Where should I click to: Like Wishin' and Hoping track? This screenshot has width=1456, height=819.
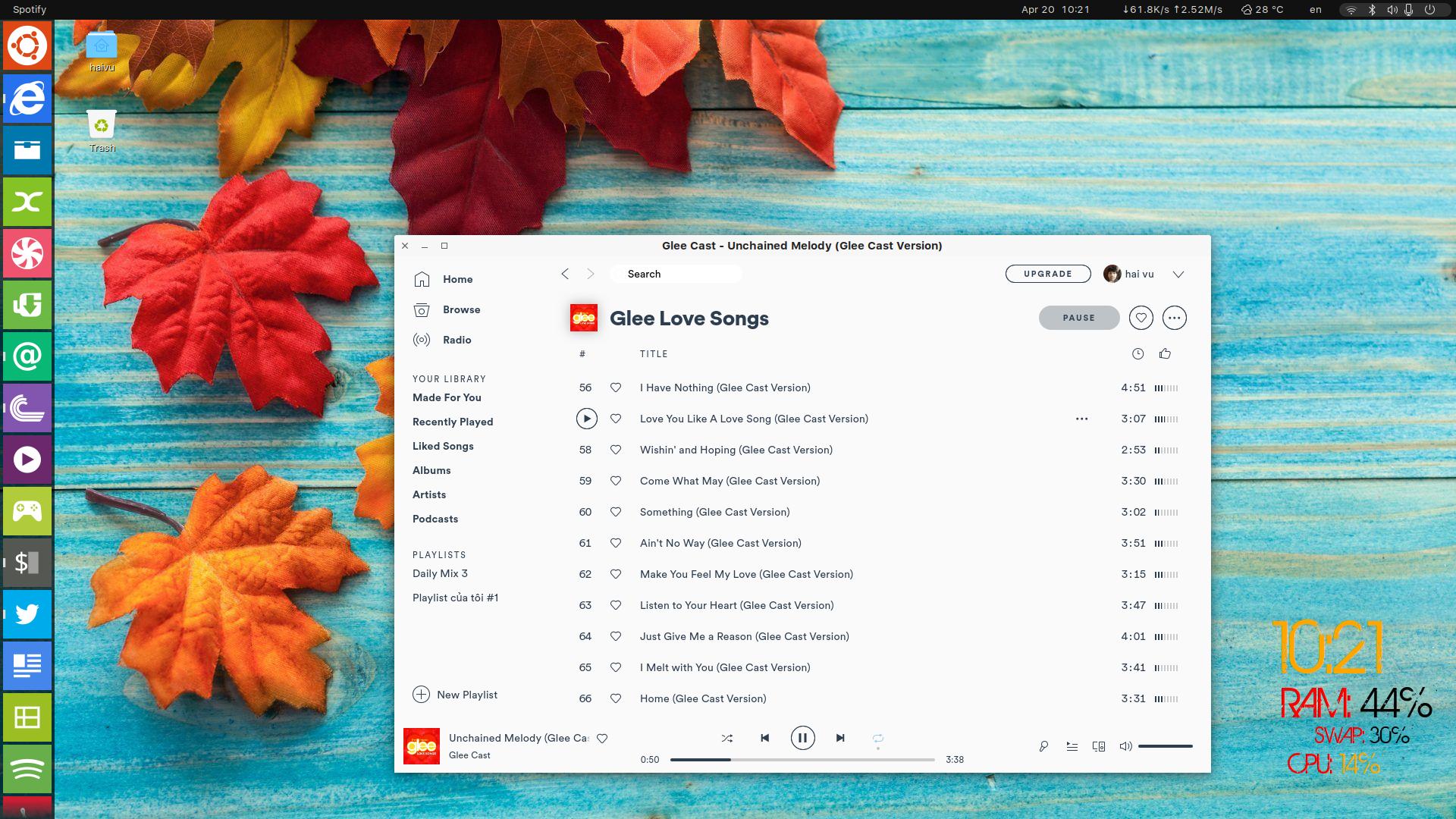(x=616, y=450)
